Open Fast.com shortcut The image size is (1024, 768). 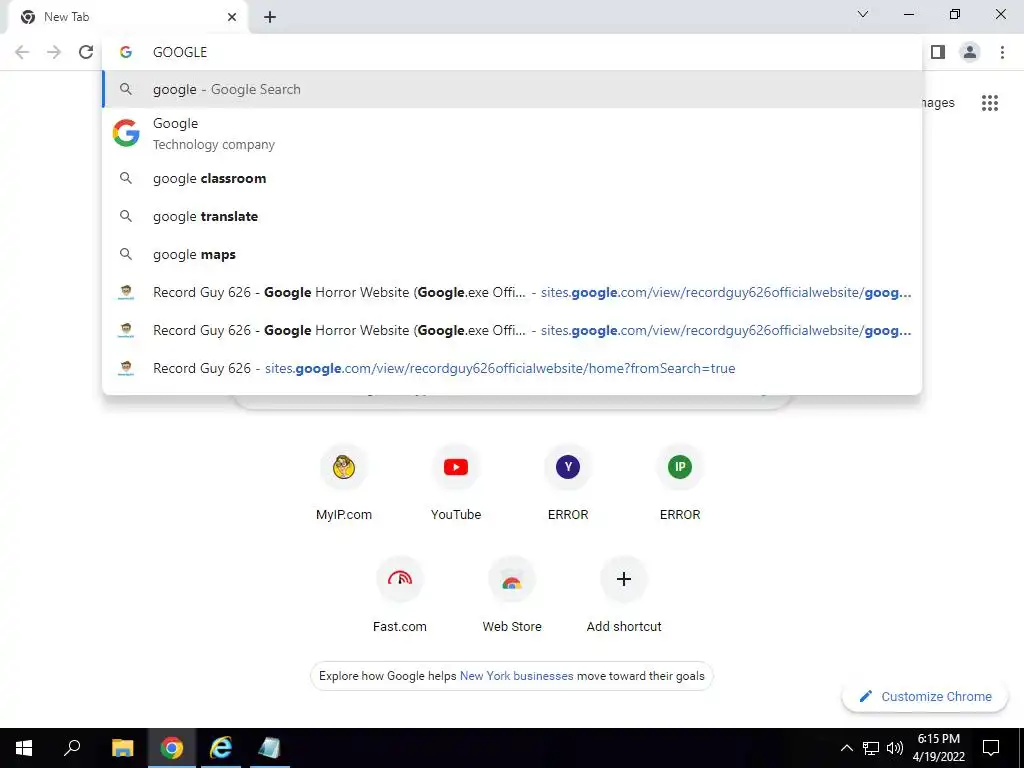click(x=400, y=596)
